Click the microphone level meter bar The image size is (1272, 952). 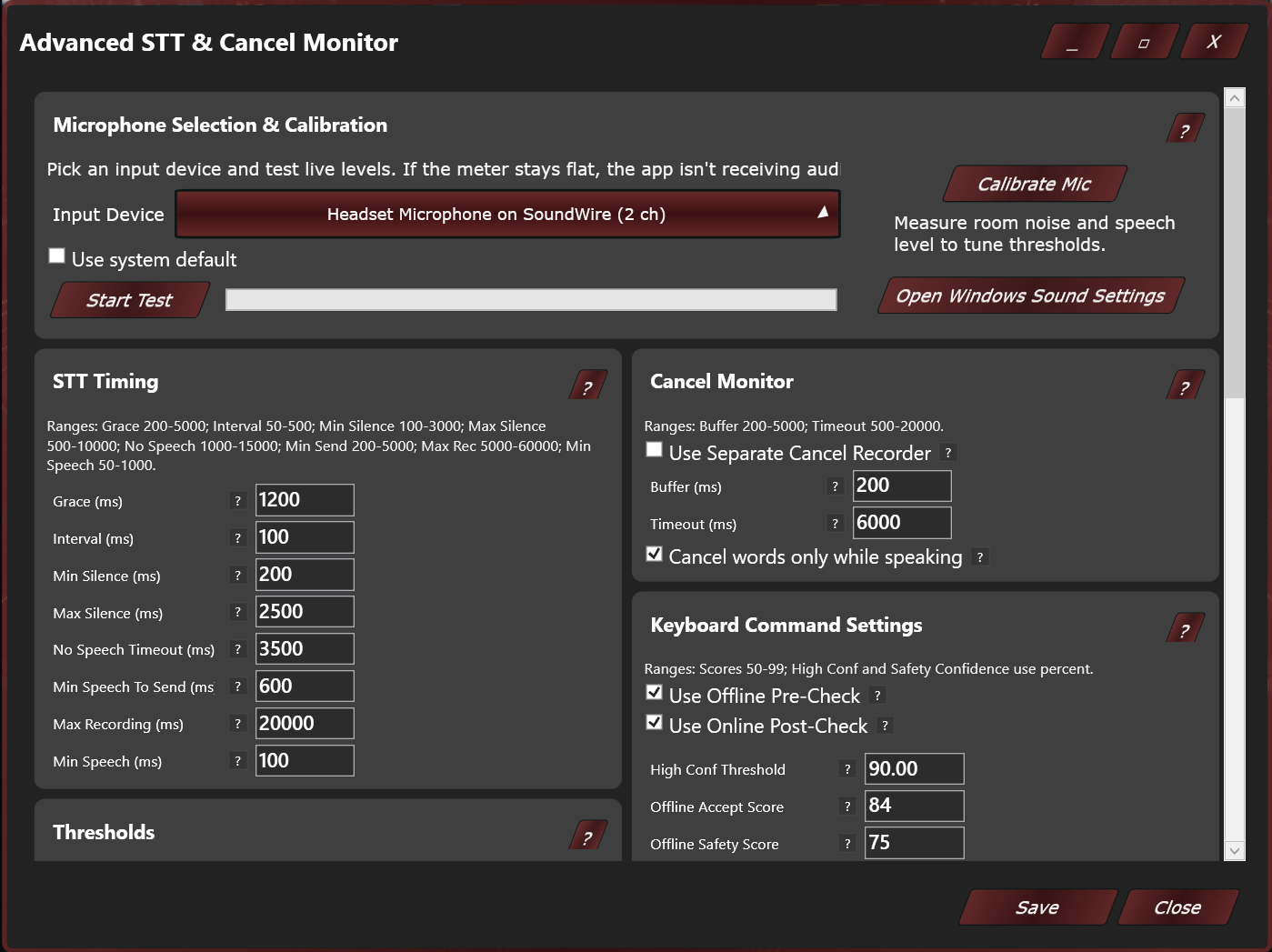pos(531,300)
